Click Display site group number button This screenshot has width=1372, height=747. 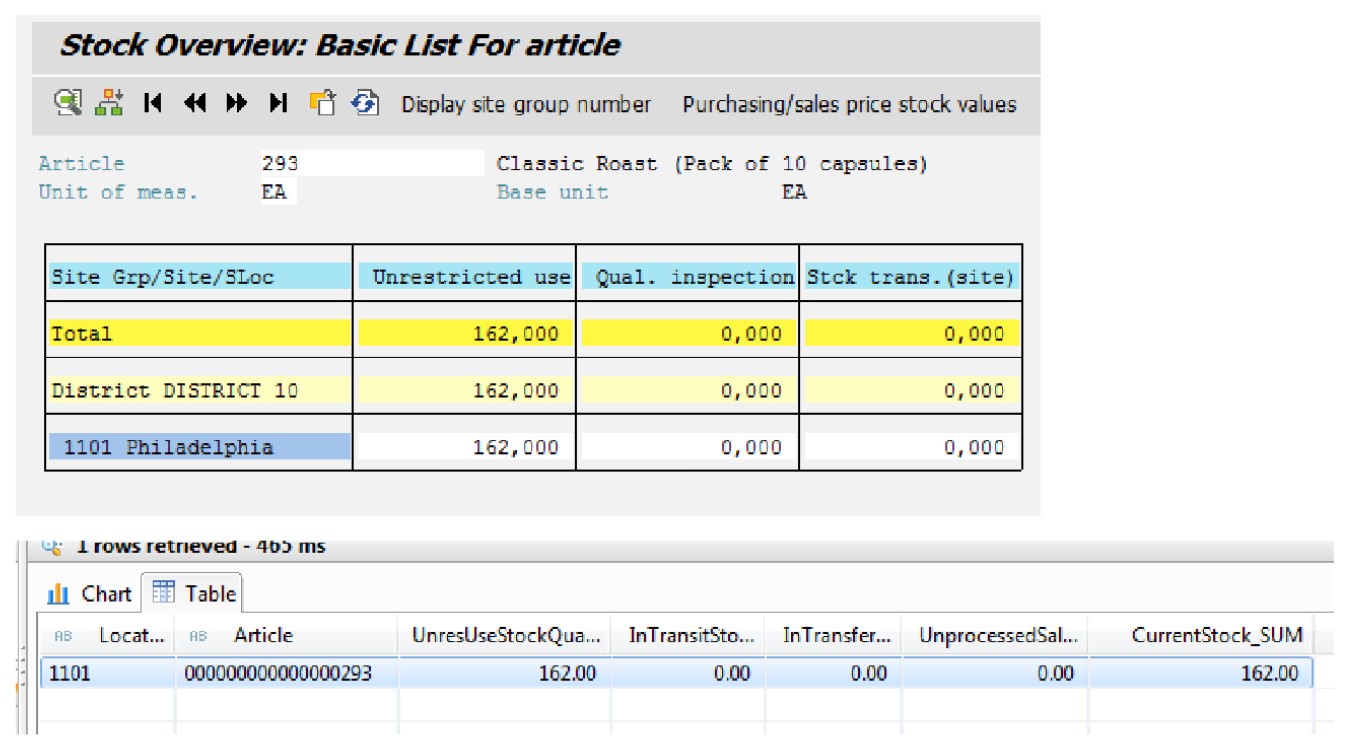pyautogui.click(x=526, y=105)
